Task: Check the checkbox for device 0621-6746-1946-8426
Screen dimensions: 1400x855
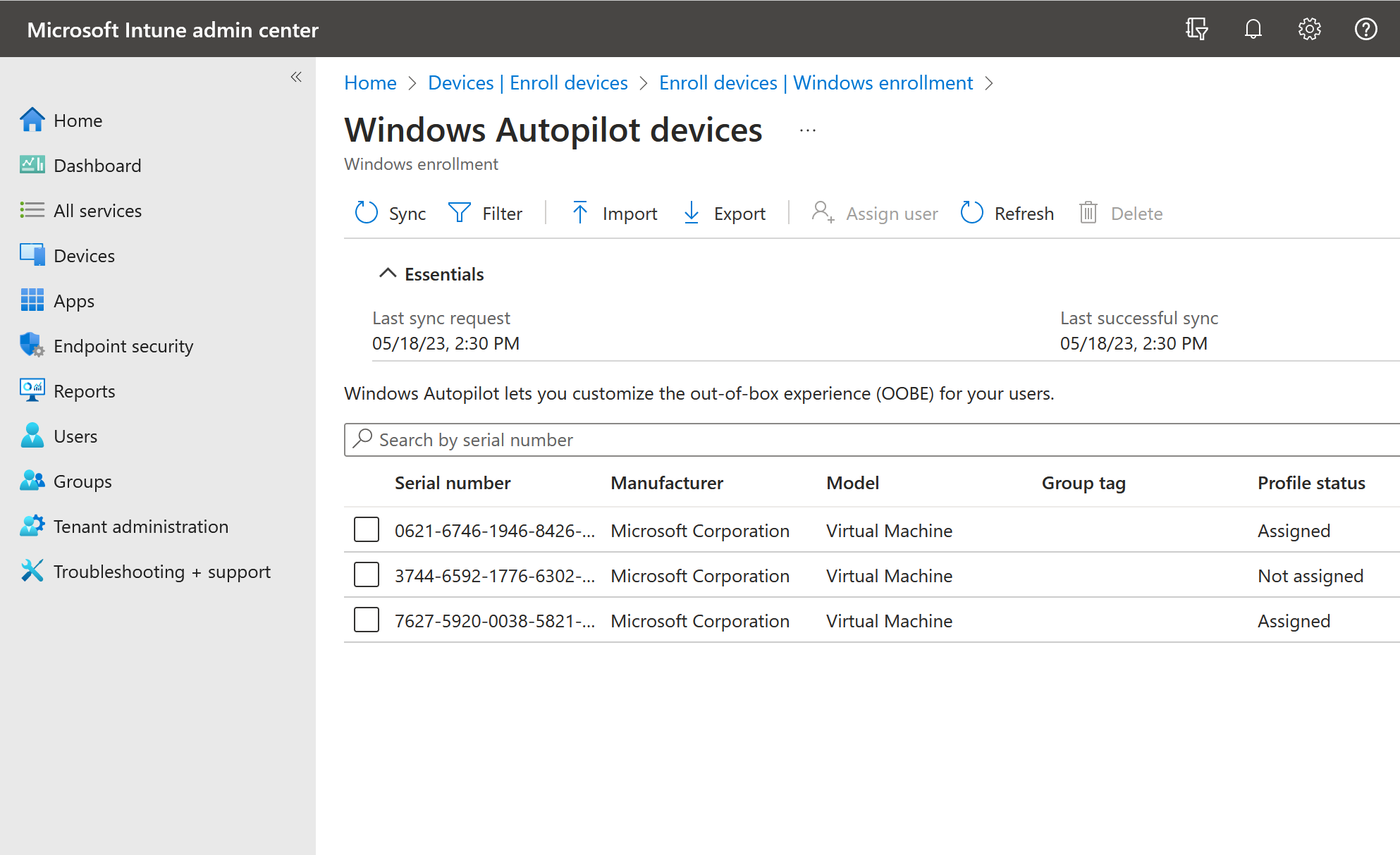Action: pos(366,529)
